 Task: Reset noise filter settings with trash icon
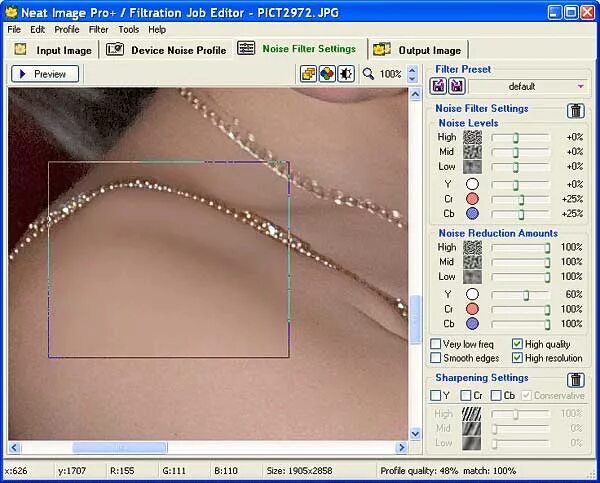(576, 111)
